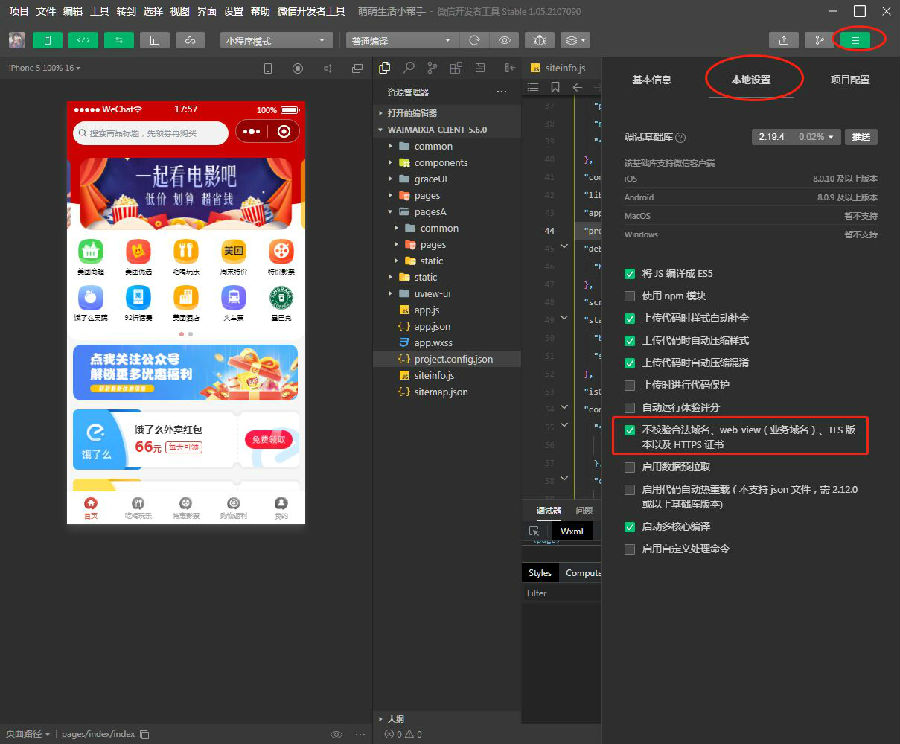Click the green details menu button
The height and width of the screenshot is (744, 900).
[x=854, y=40]
